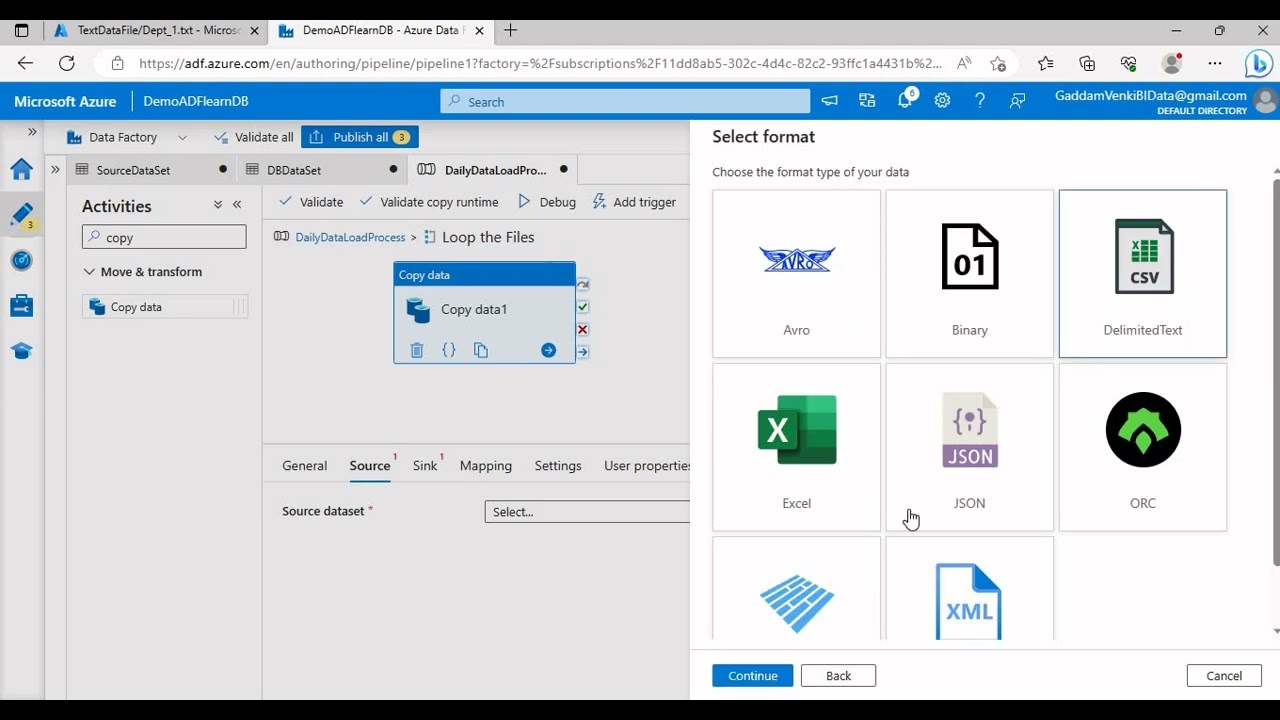
Task: Collapse Move & transform category
Action: coord(143,272)
